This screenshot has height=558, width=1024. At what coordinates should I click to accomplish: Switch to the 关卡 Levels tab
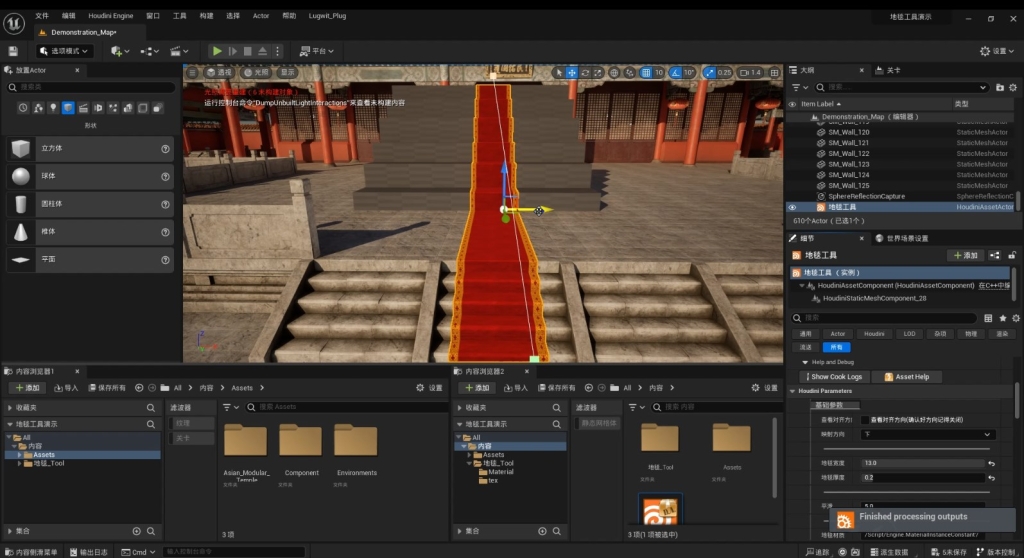point(889,70)
